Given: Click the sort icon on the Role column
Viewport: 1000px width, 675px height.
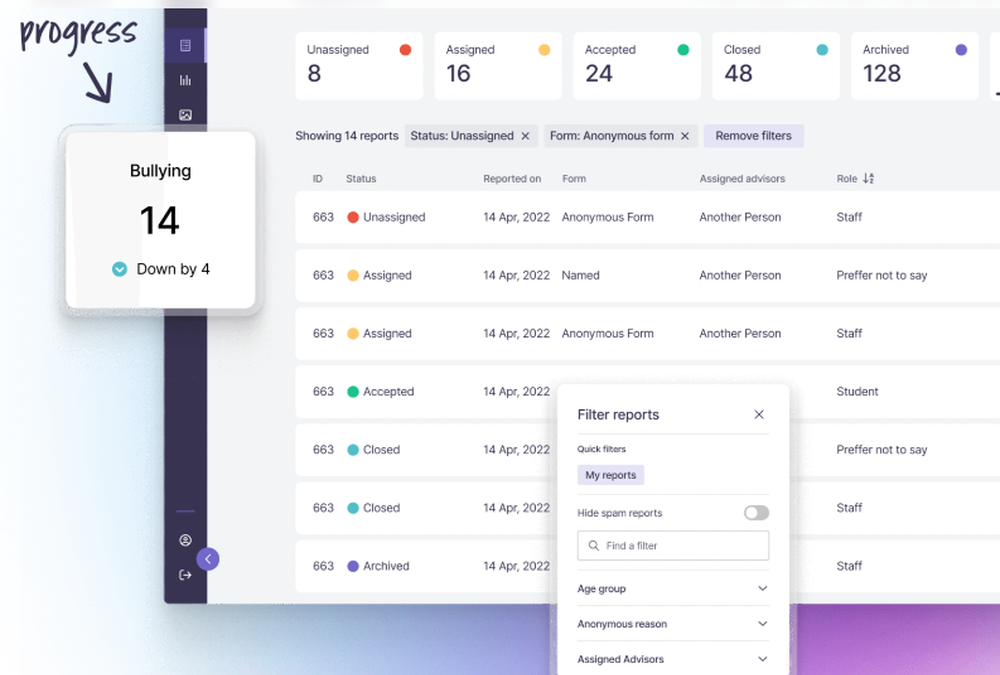Looking at the screenshot, I should pyautogui.click(x=869, y=178).
